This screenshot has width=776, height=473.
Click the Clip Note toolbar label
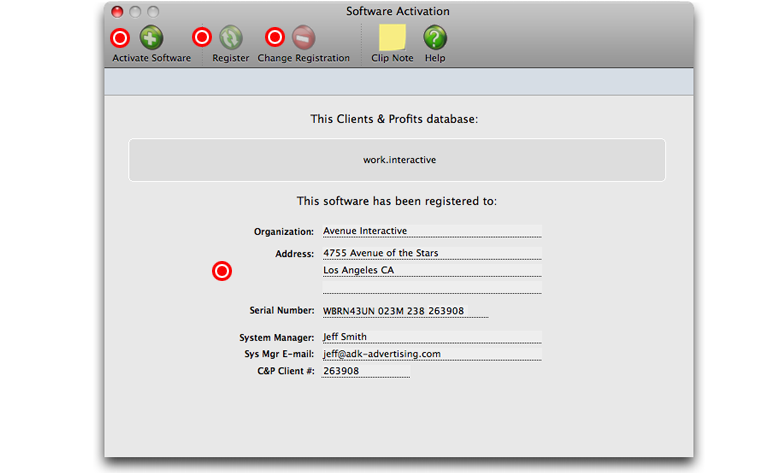pos(392,58)
